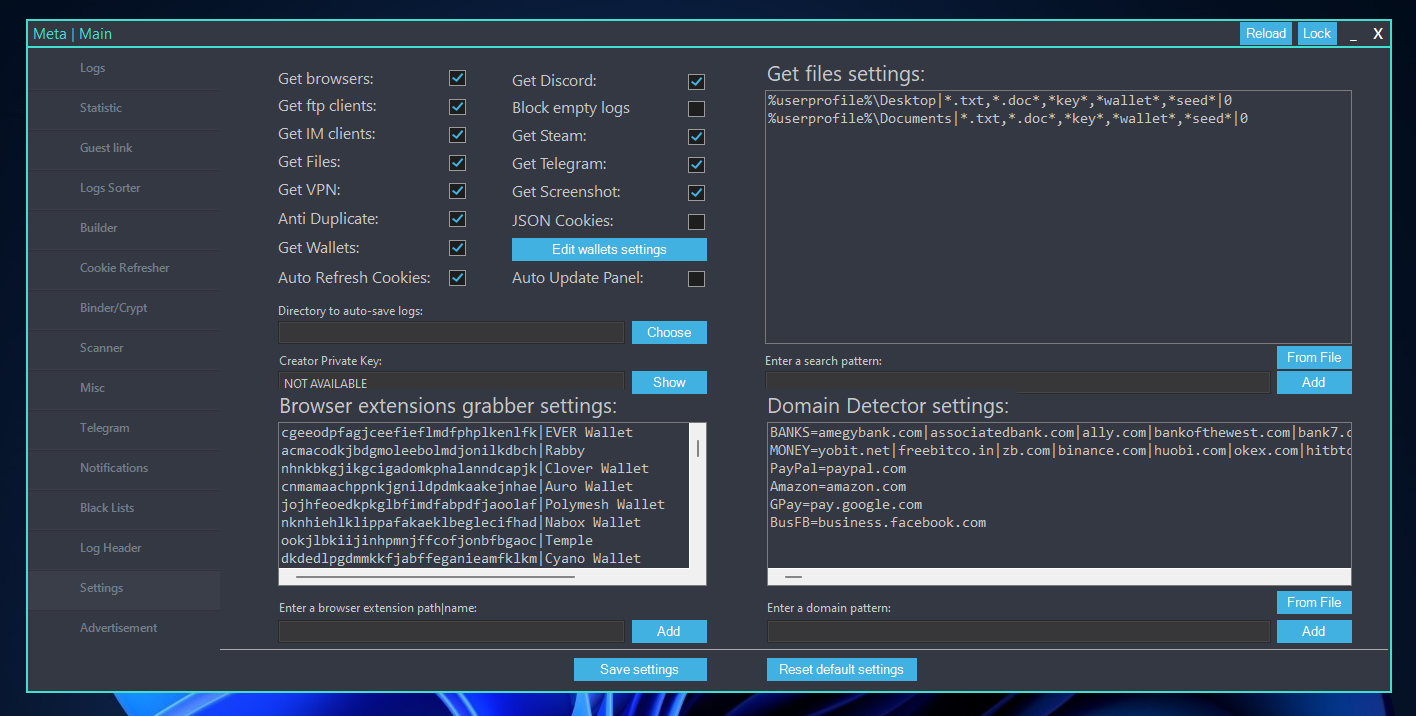Uncheck the Anti Duplicate checkbox

[457, 218]
